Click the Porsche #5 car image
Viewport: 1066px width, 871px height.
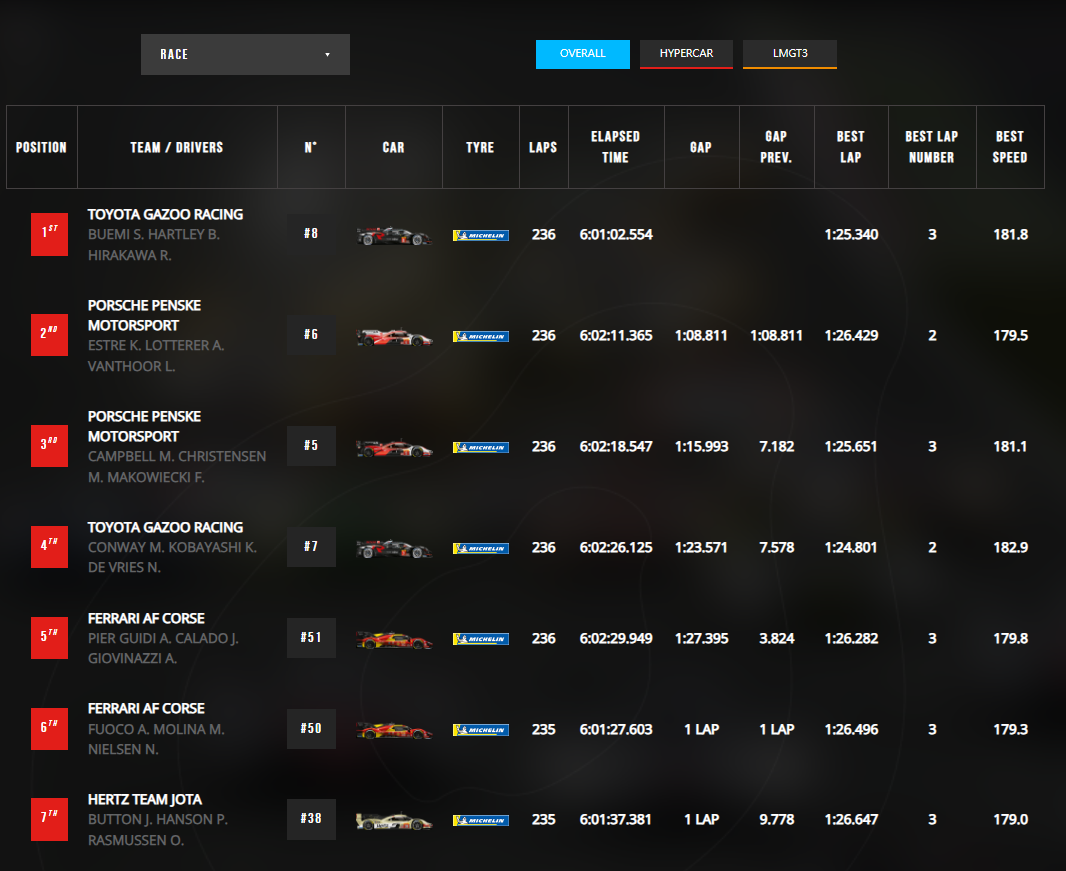394,447
